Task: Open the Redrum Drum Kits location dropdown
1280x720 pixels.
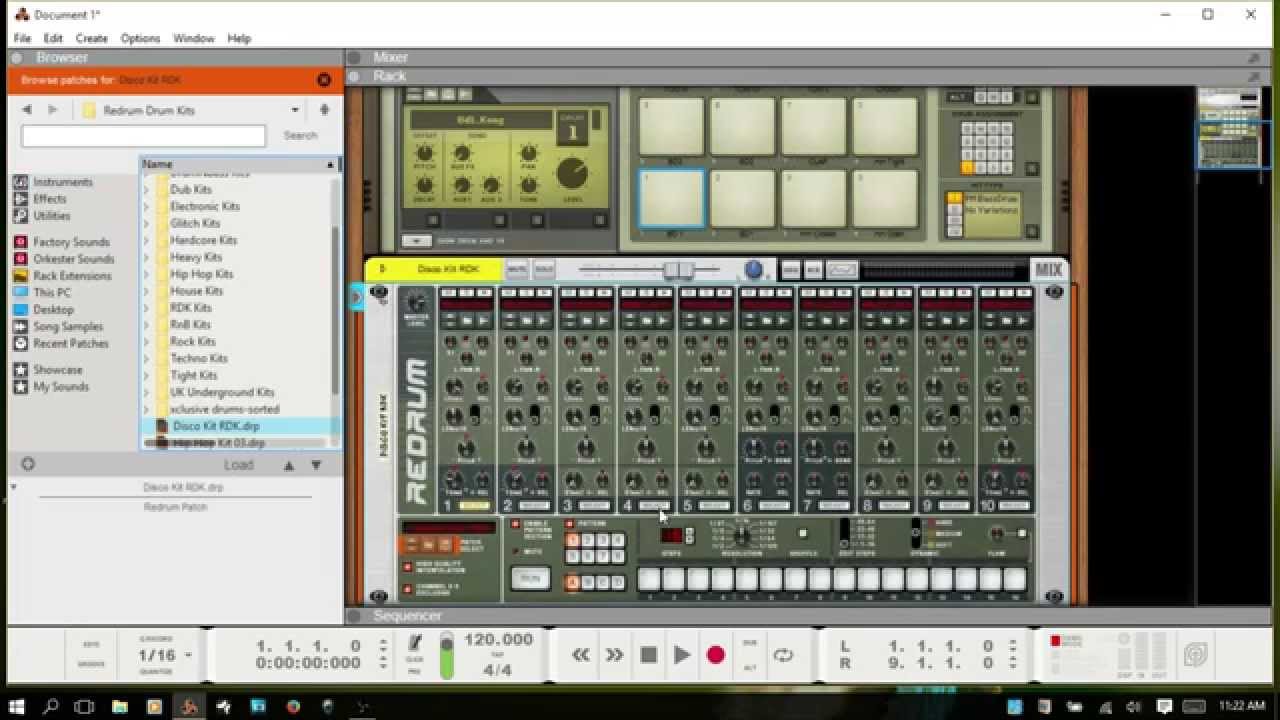Action: 295,110
